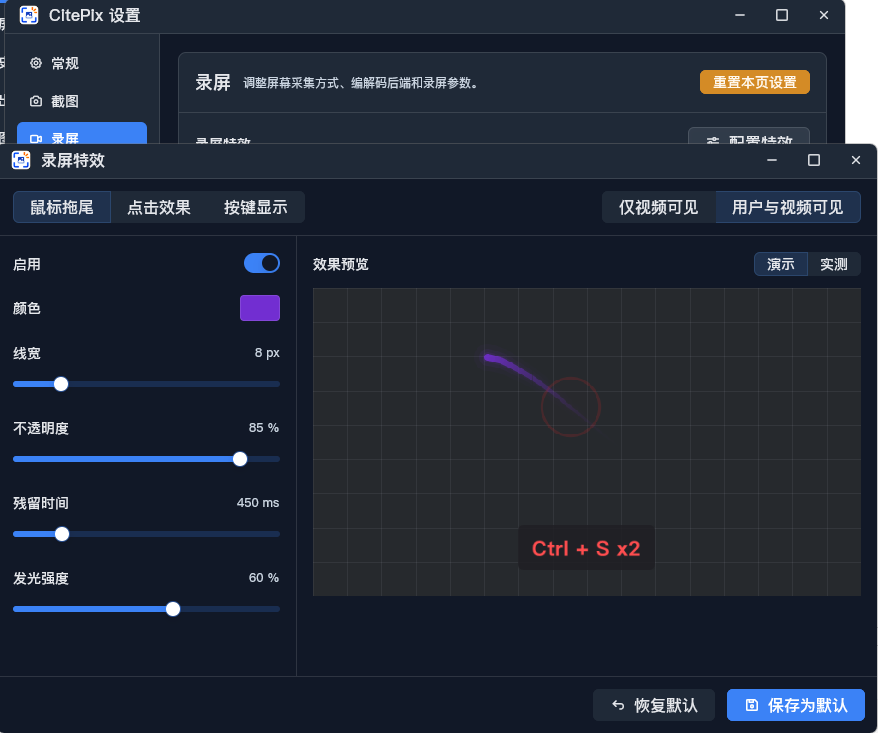Image resolution: width=878 pixels, height=733 pixels.
Task: Click the 60 % glow value
Action: point(264,578)
